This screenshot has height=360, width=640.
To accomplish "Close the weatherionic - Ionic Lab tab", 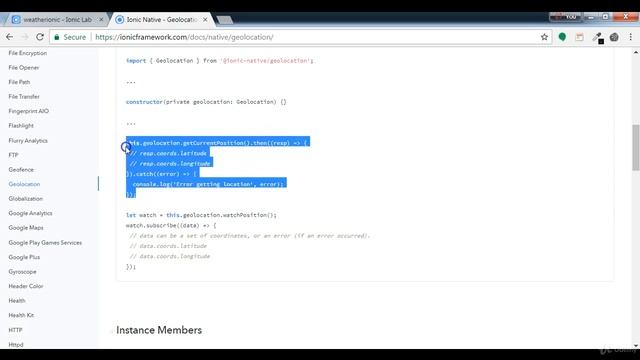I will (101, 20).
